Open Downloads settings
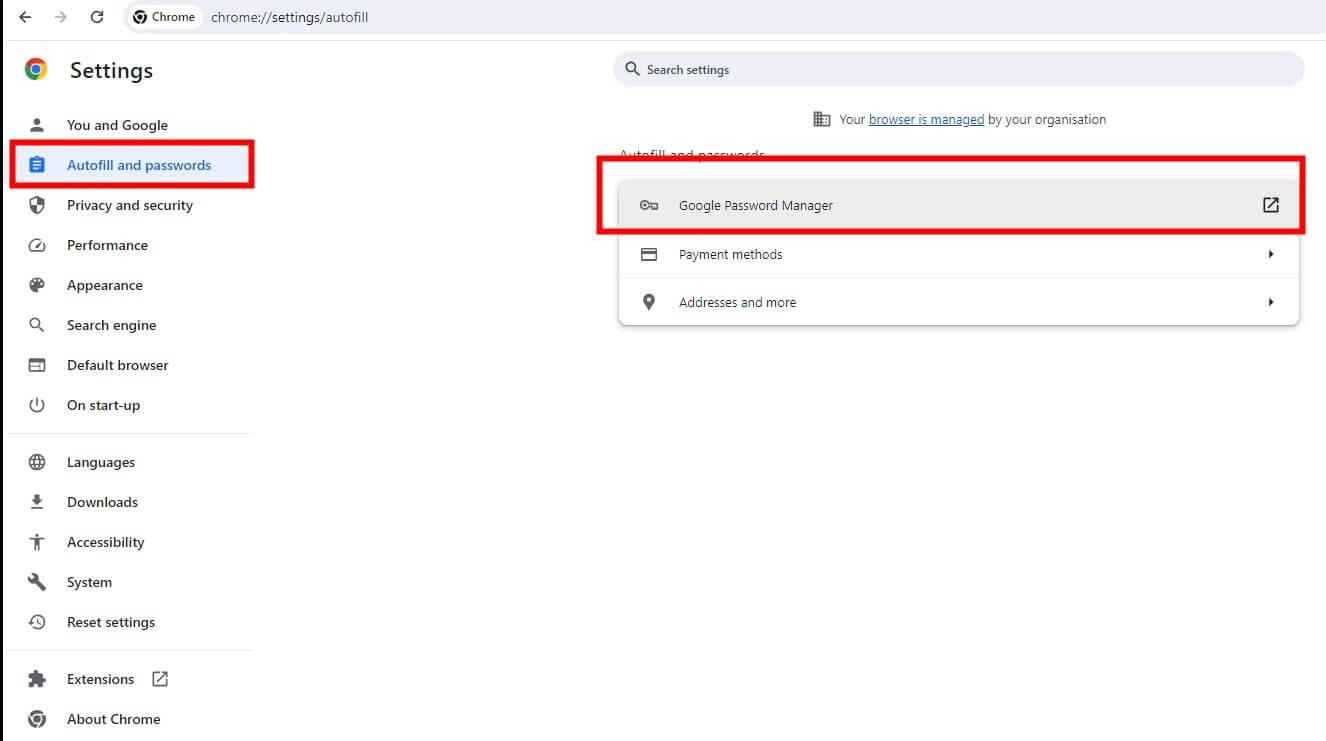1326x741 pixels. [x=103, y=502]
